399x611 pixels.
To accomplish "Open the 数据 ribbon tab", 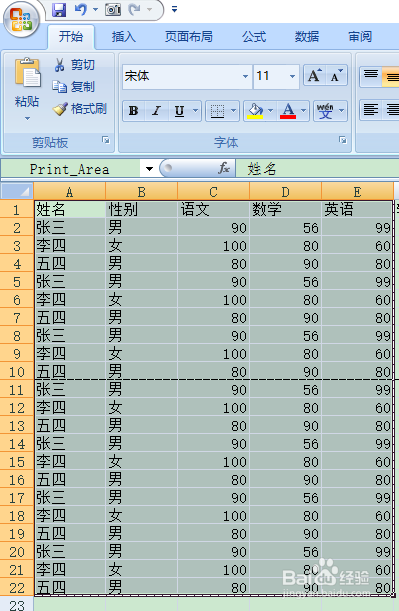I will click(x=307, y=37).
